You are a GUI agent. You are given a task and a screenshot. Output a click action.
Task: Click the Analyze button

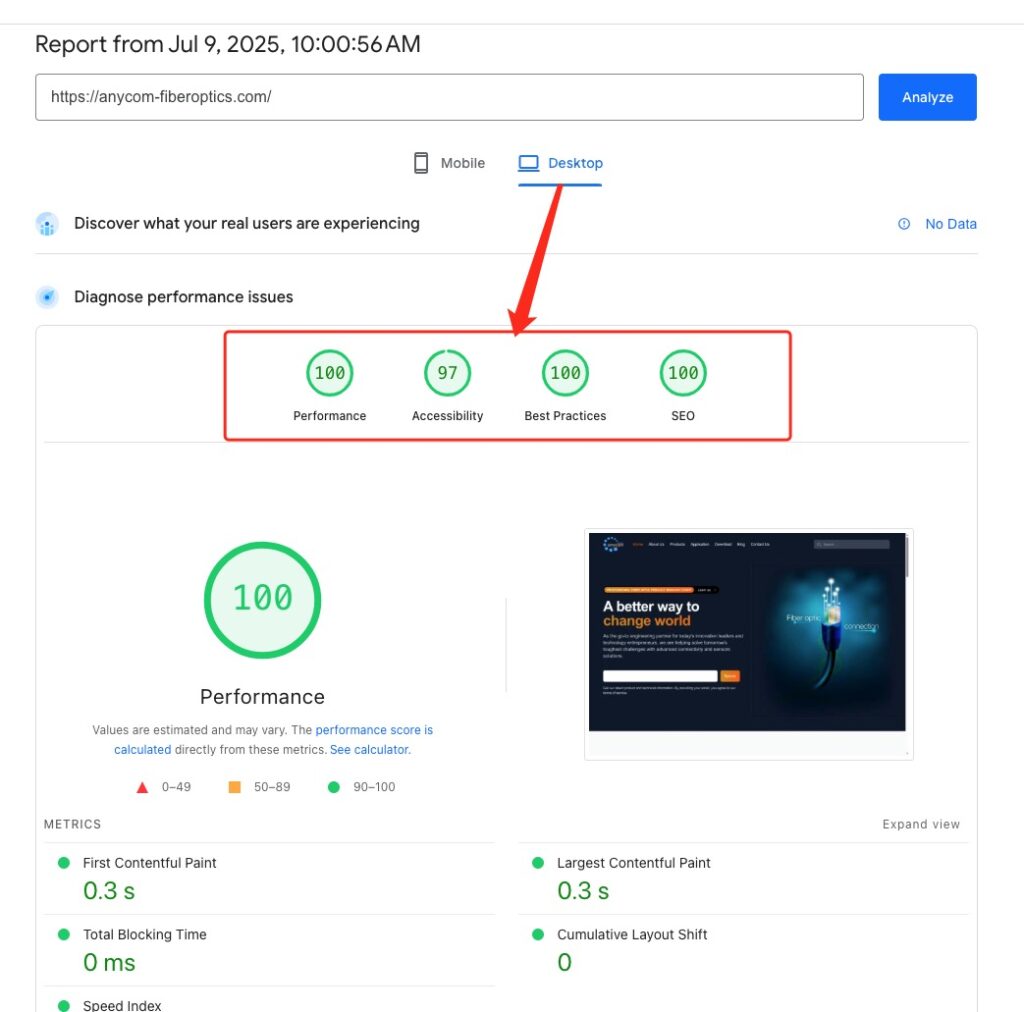click(x=927, y=97)
